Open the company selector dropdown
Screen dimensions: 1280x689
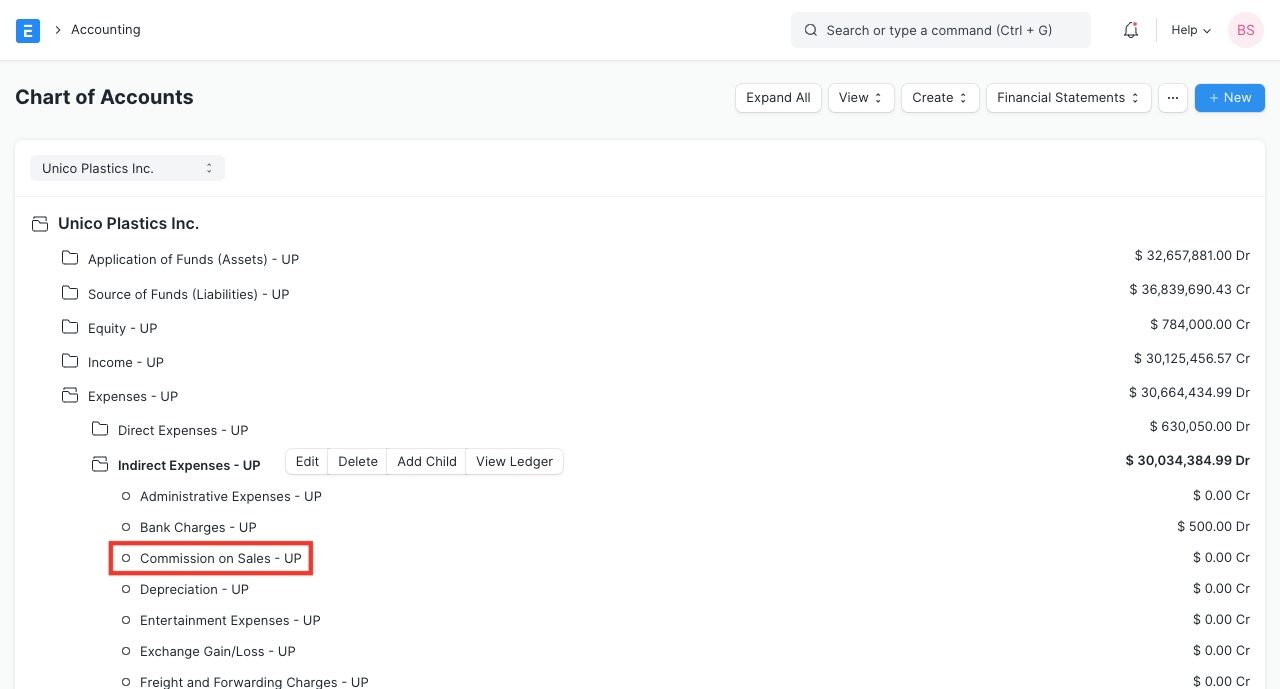coord(127,168)
